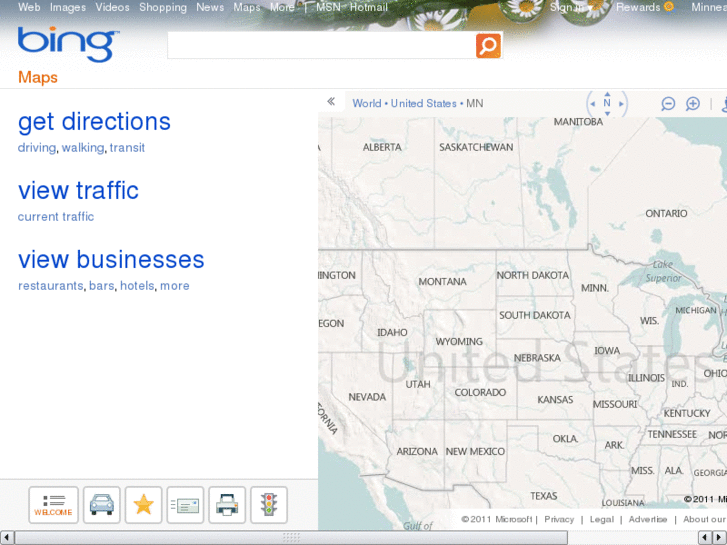Zoom out with the minus magnifier
Screen dimensions: 727x545
668,104
